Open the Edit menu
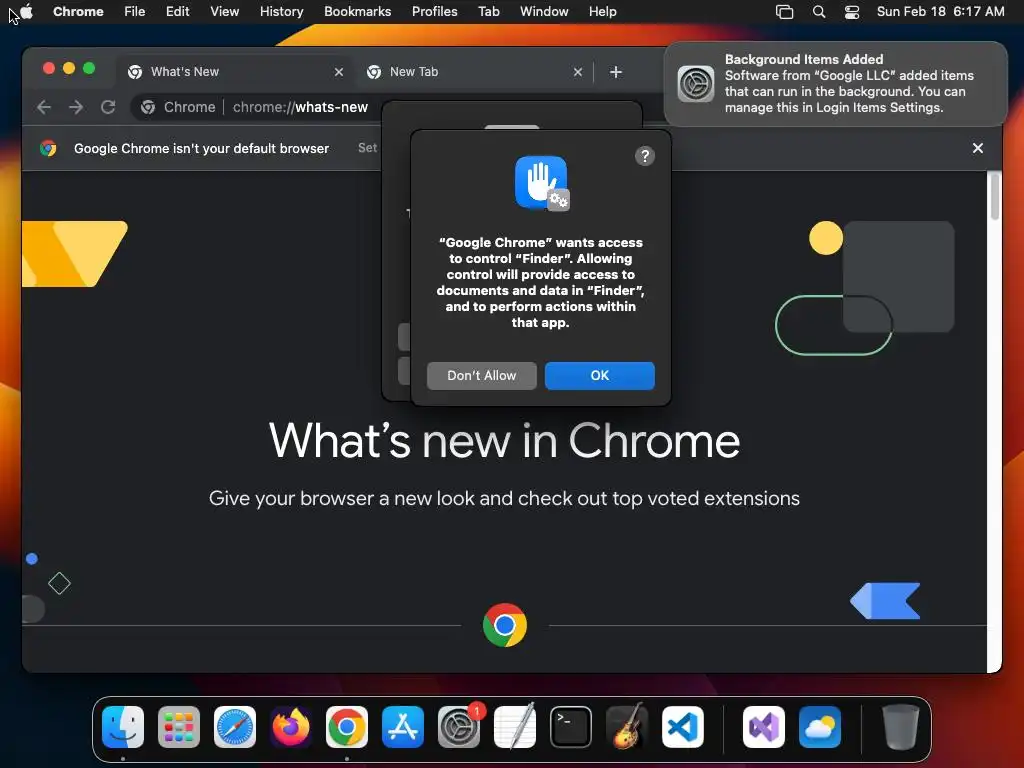The width and height of the screenshot is (1024, 768). [178, 12]
